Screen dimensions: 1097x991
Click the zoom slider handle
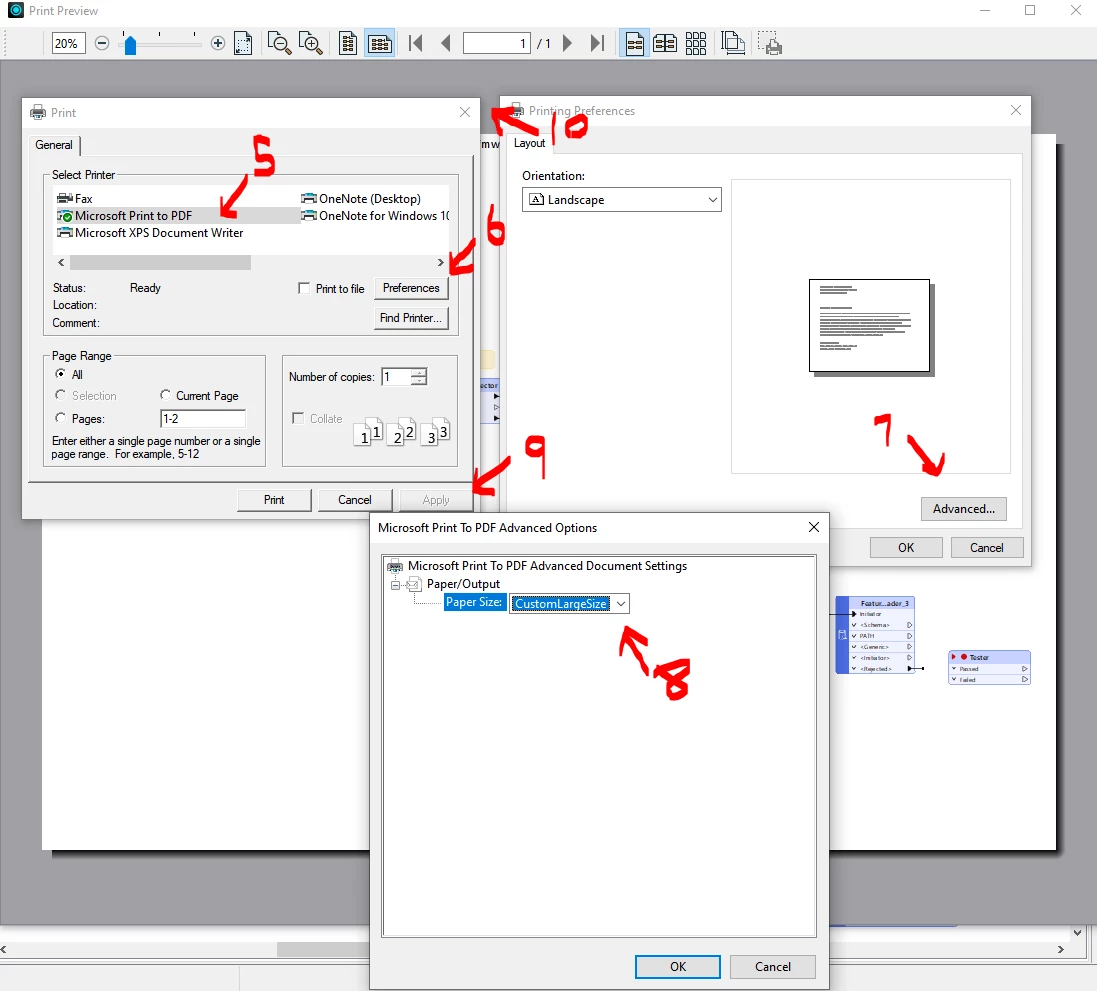point(130,45)
